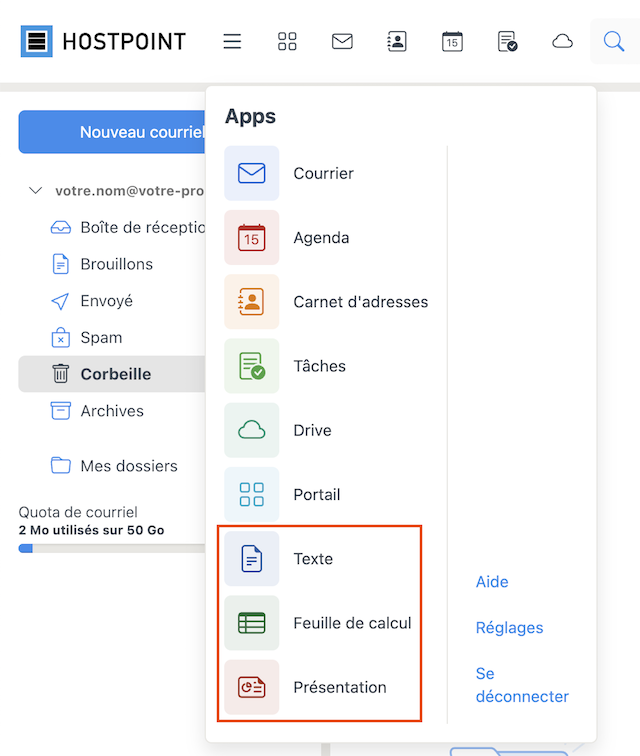Click the Drive cloud icon tile
This screenshot has width=640, height=756.
(252, 430)
